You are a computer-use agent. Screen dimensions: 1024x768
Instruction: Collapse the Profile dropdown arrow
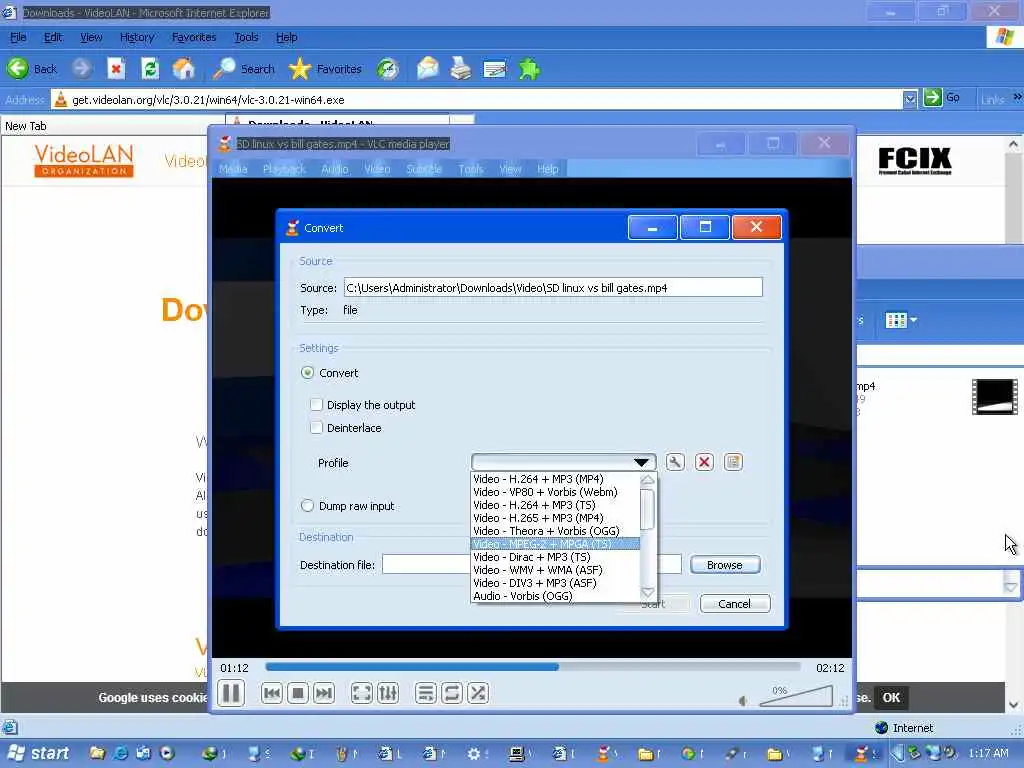641,462
